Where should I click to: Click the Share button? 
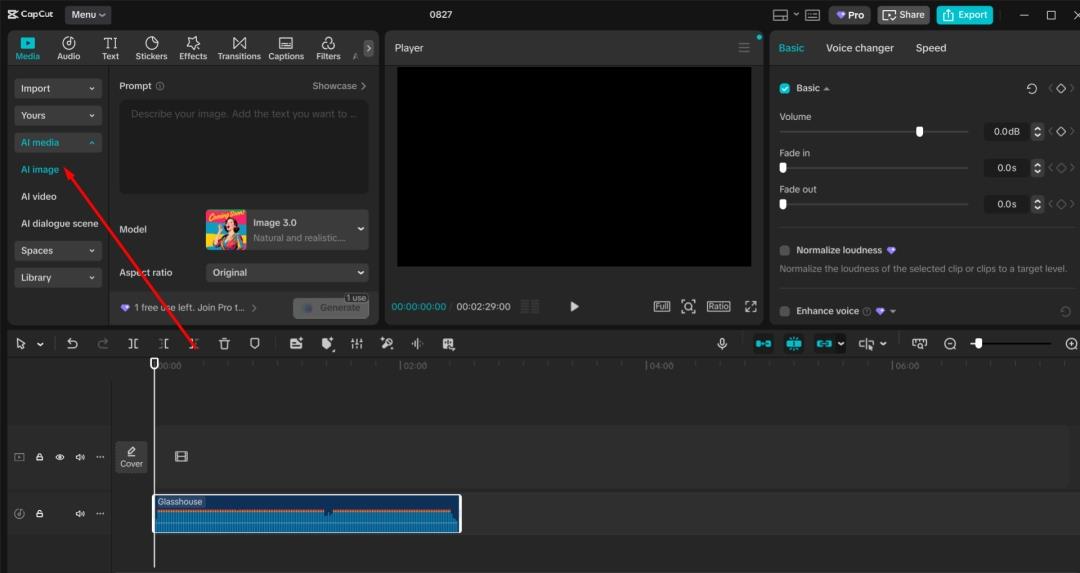[x=903, y=15]
